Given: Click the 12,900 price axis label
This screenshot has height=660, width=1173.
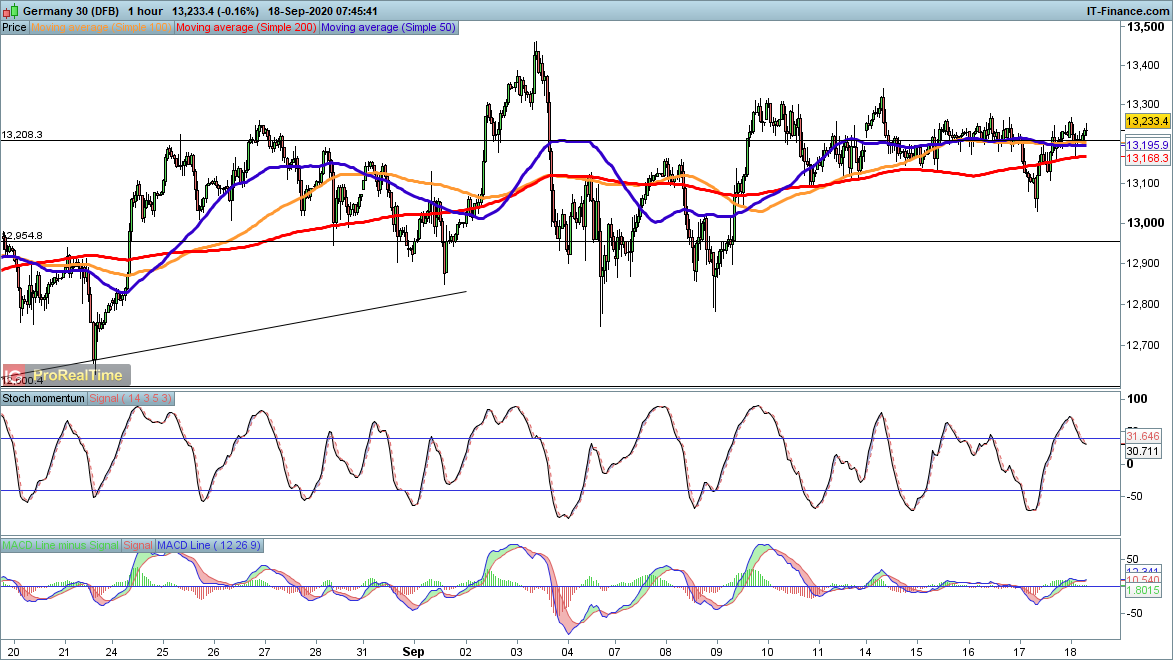Looking at the screenshot, I should click(1143, 263).
